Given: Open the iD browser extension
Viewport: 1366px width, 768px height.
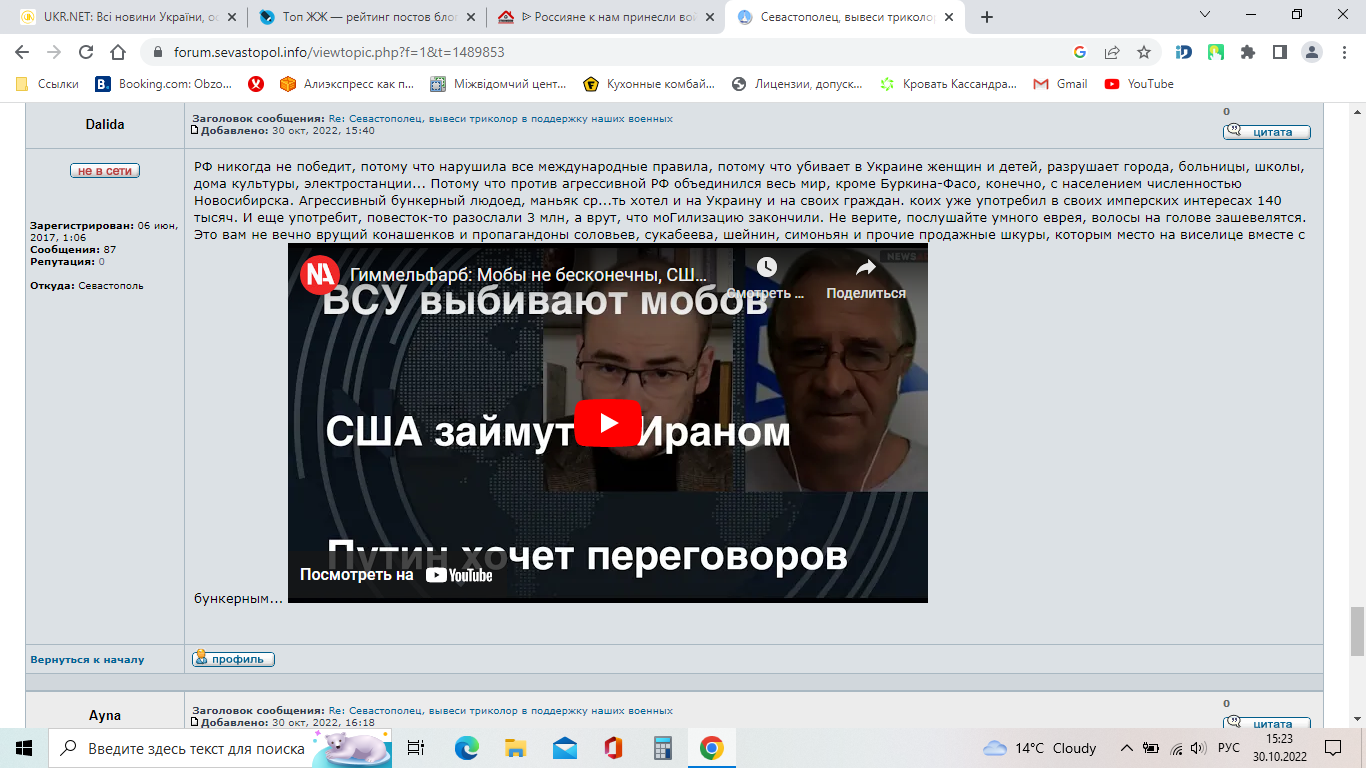Looking at the screenshot, I should click(x=1184, y=52).
